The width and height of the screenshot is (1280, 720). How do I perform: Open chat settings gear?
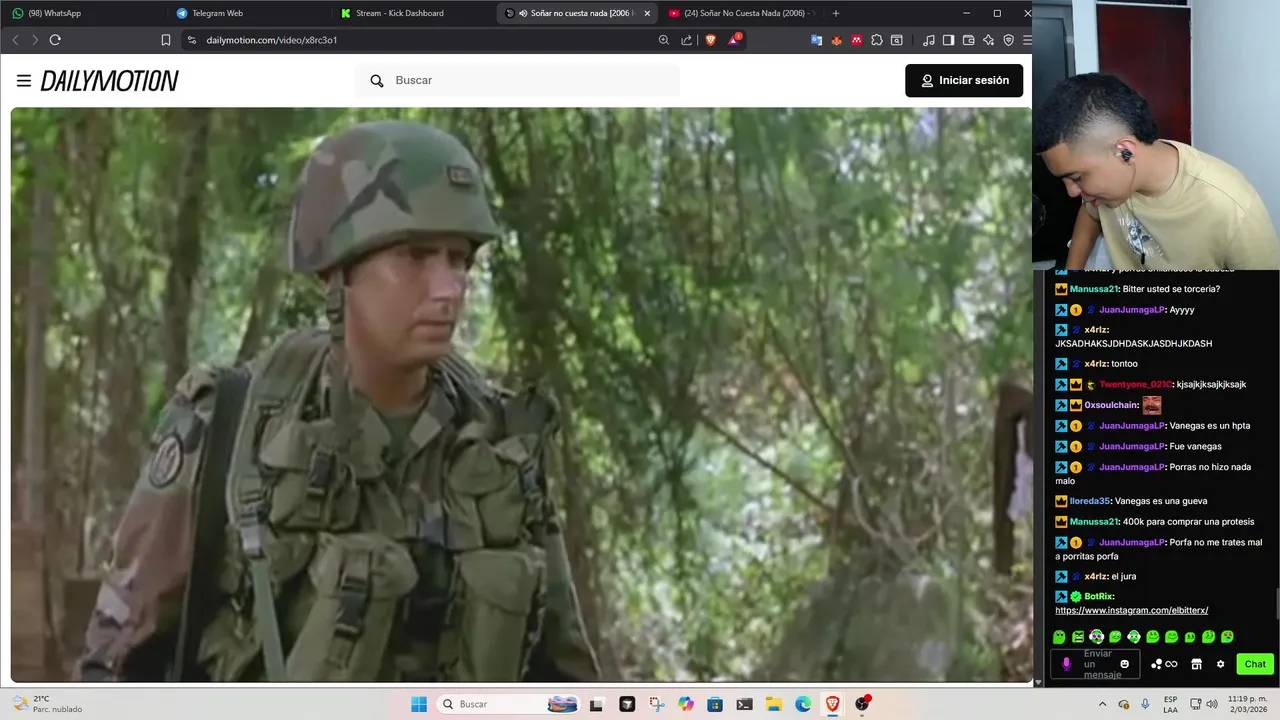pos(1220,664)
